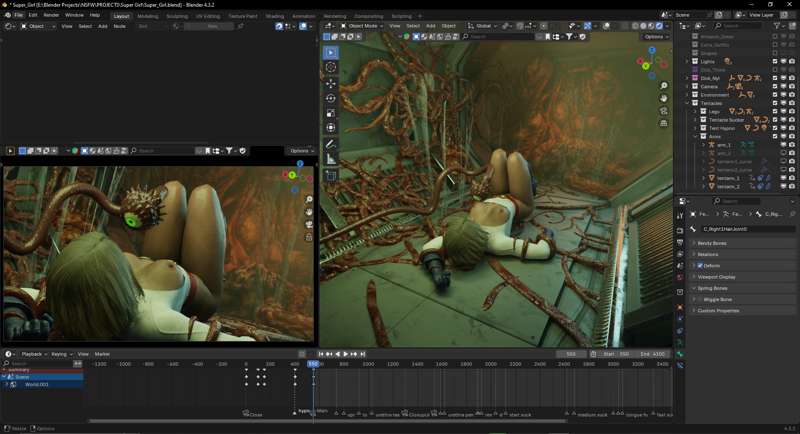Expand the Custom Properties panel
The width and height of the screenshot is (800, 434).
[x=718, y=310]
